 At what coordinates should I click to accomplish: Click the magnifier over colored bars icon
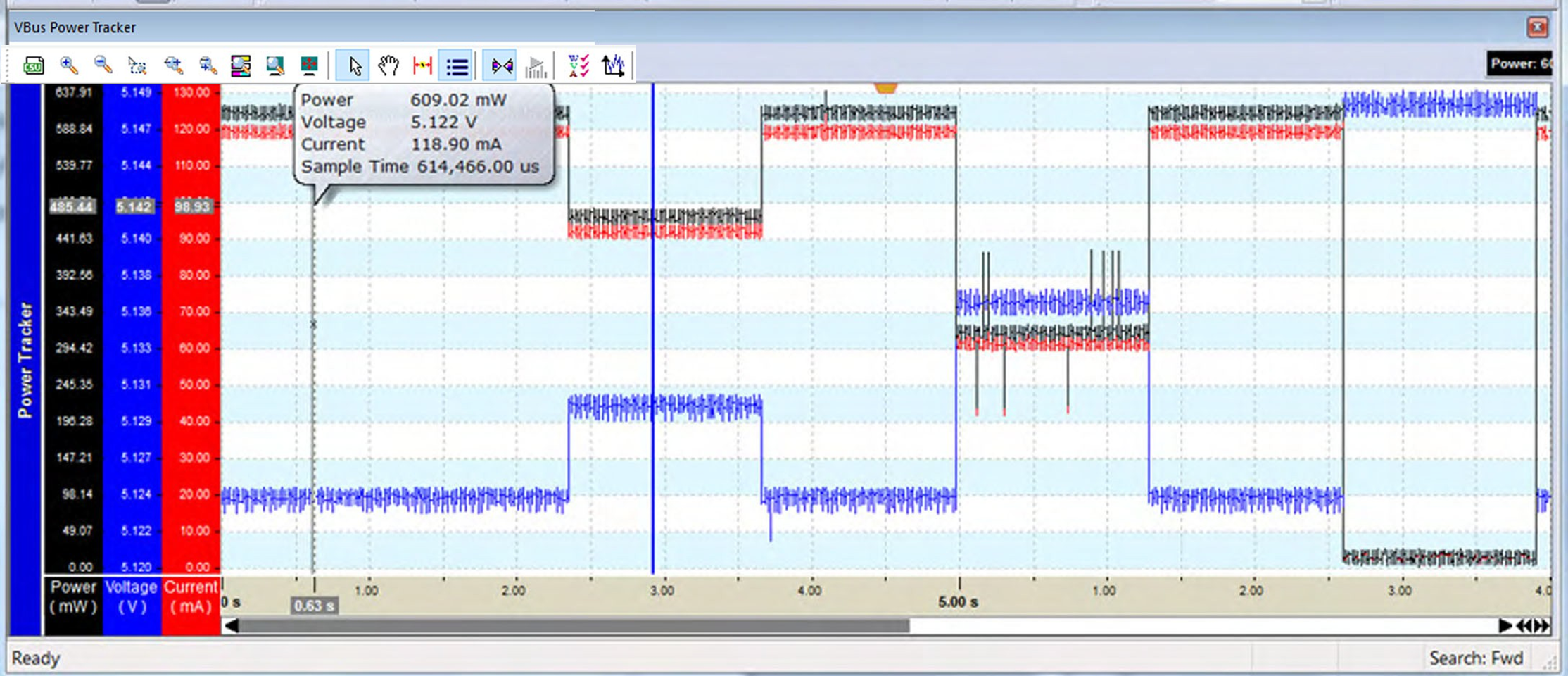tap(241, 66)
